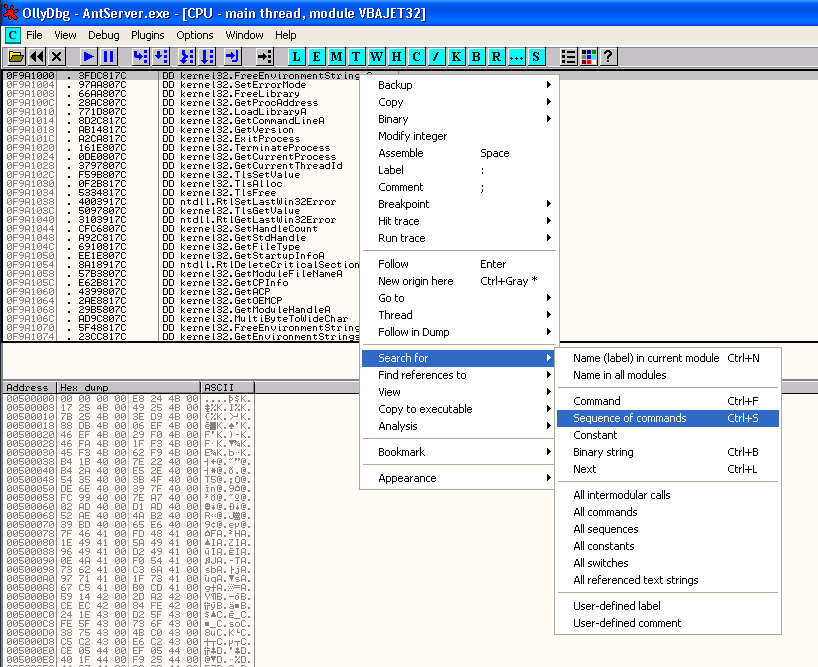The width and height of the screenshot is (818, 667).
Task: Open the CPU window with the C toolbar button
Action: 416,56
